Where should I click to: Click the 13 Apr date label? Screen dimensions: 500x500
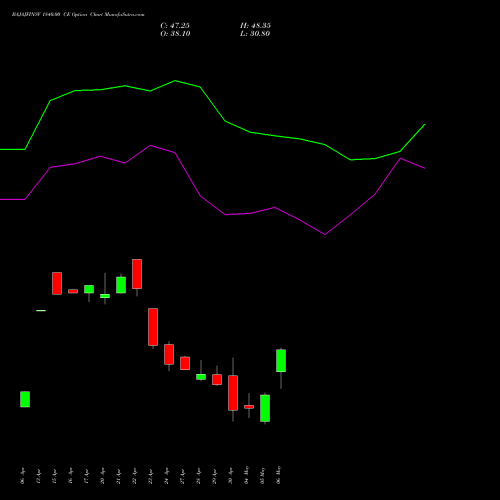[39, 476]
